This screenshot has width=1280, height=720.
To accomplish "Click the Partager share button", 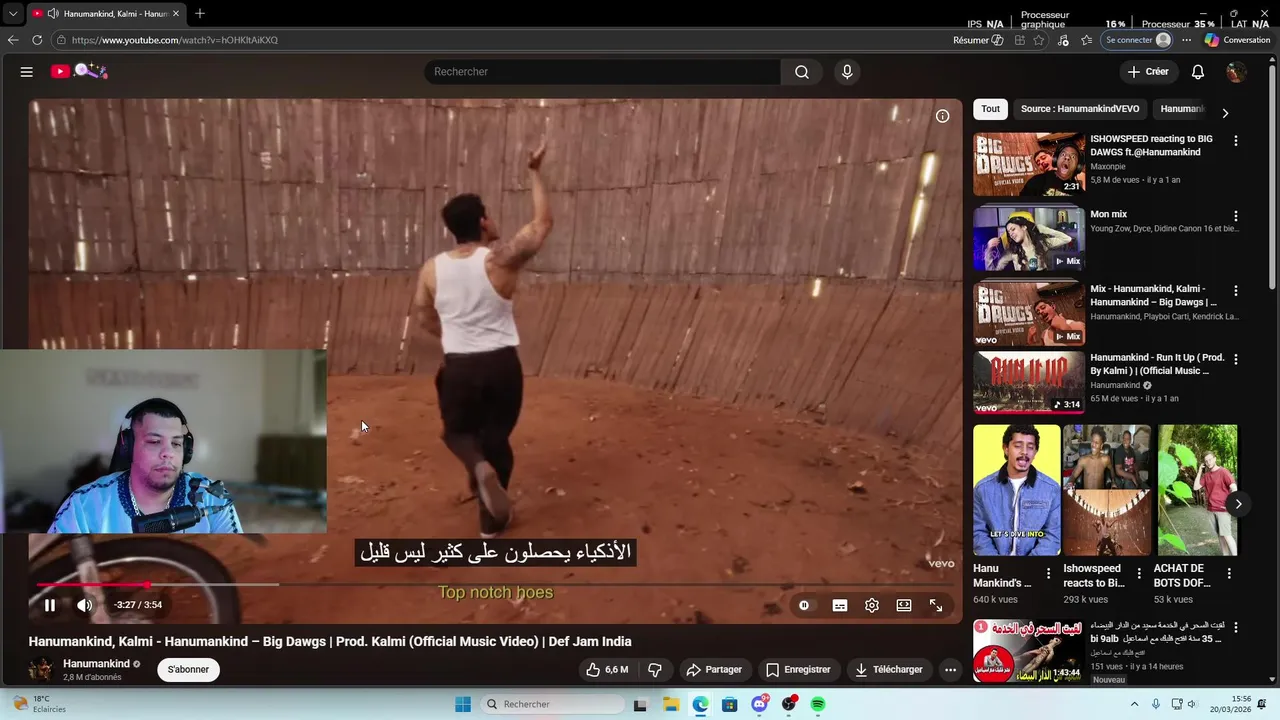I will (x=714, y=669).
